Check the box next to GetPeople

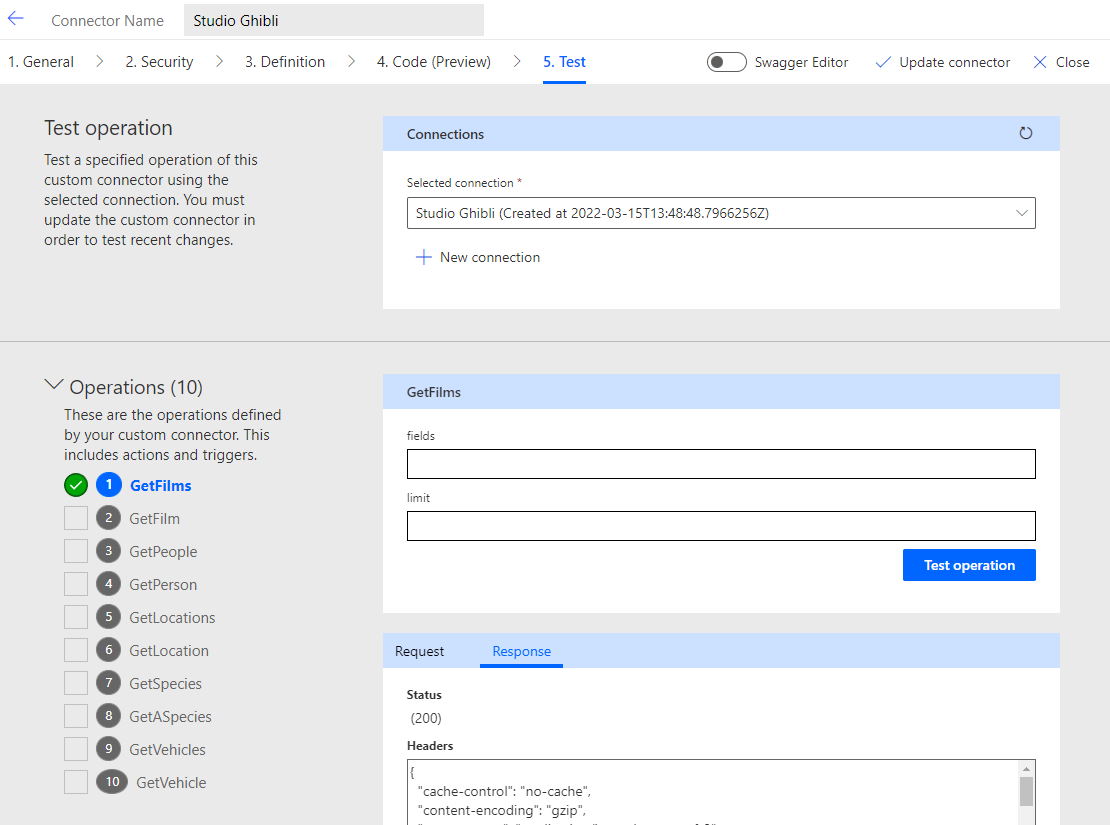pyautogui.click(x=76, y=551)
